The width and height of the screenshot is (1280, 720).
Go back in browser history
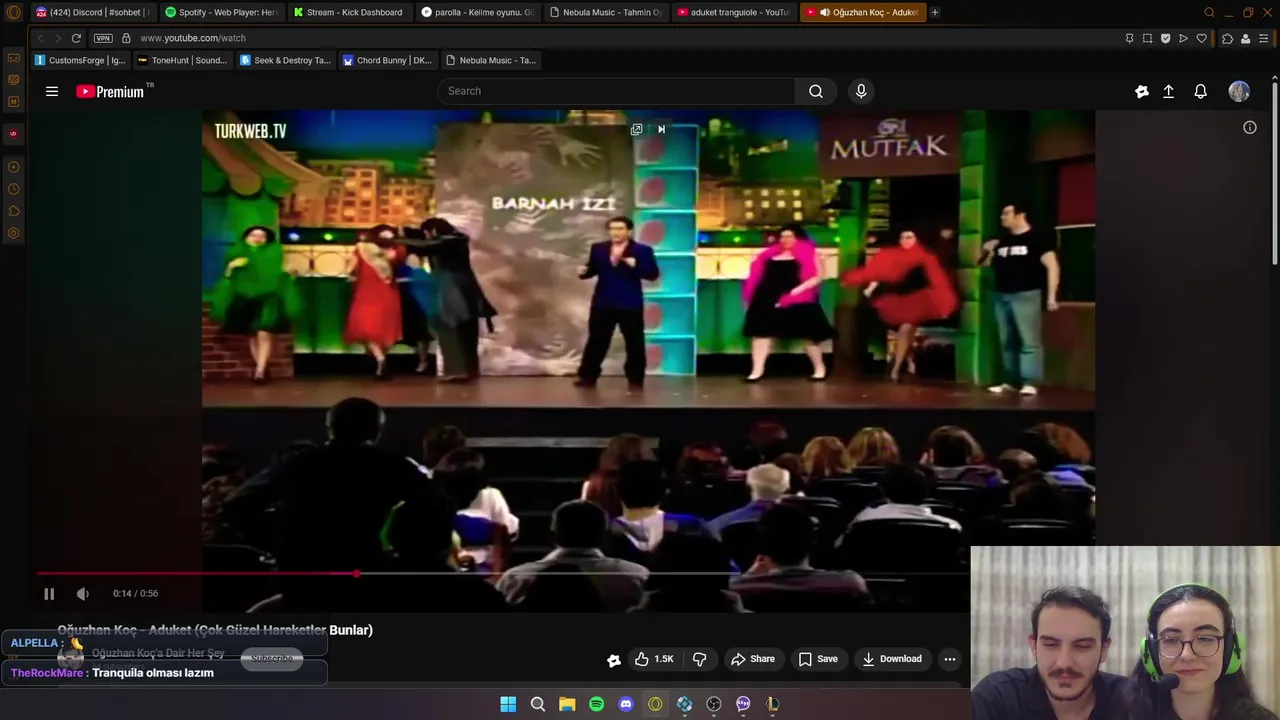[x=40, y=38]
